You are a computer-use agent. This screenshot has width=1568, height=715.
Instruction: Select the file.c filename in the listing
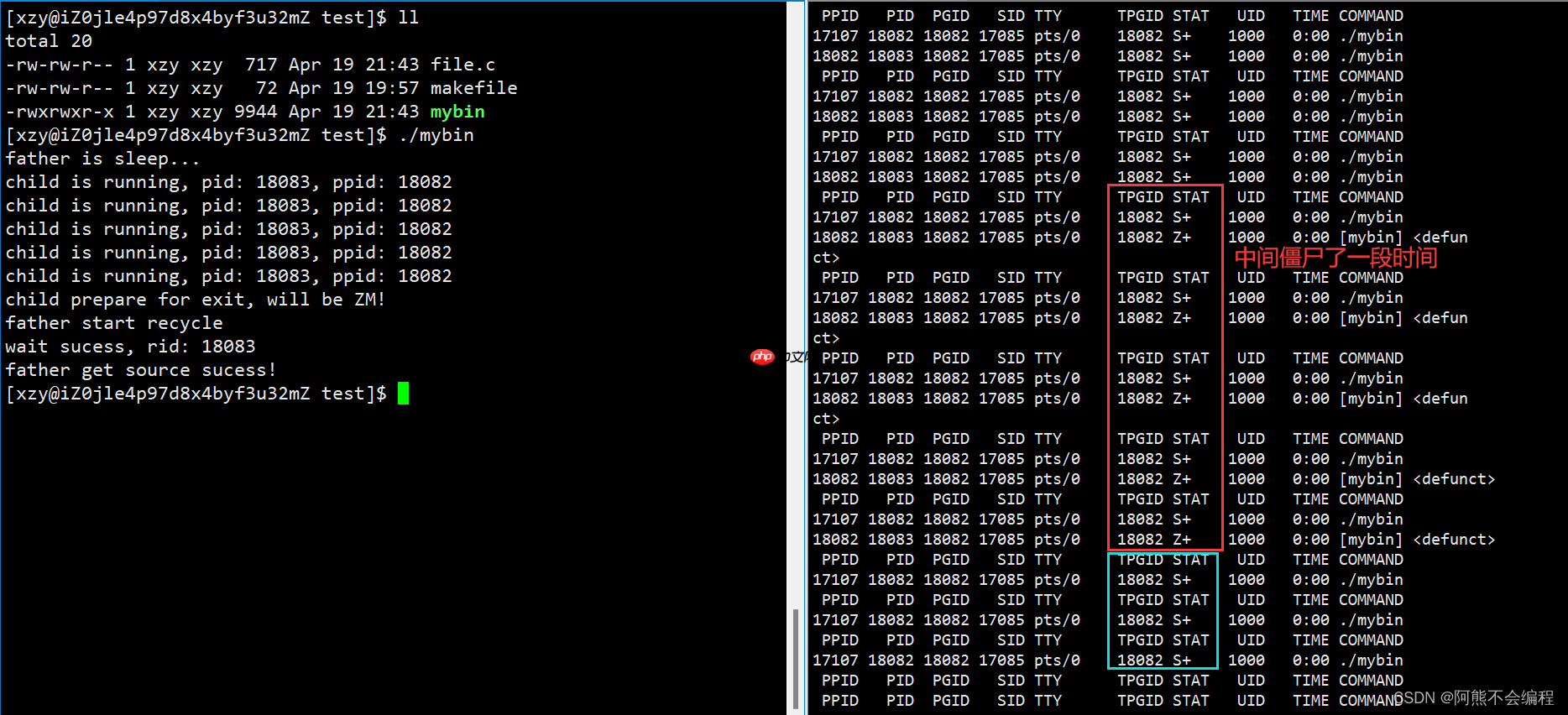[463, 65]
